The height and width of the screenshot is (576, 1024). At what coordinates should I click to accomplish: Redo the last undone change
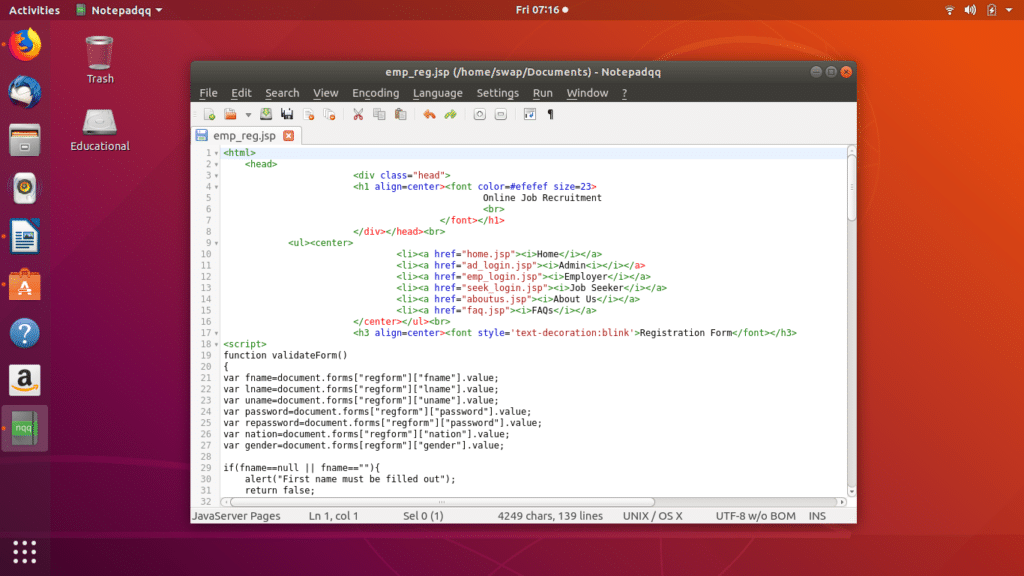tap(450, 114)
